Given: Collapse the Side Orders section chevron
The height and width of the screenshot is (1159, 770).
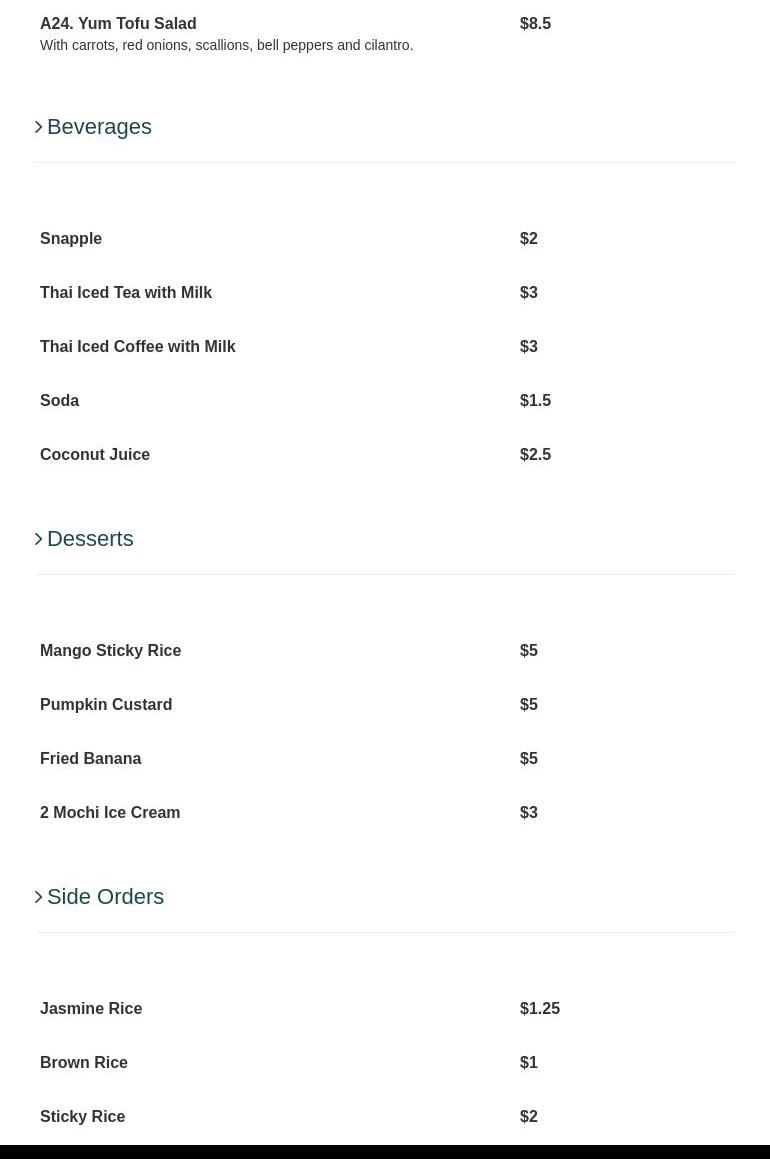Looking at the screenshot, I should [x=38, y=897].
